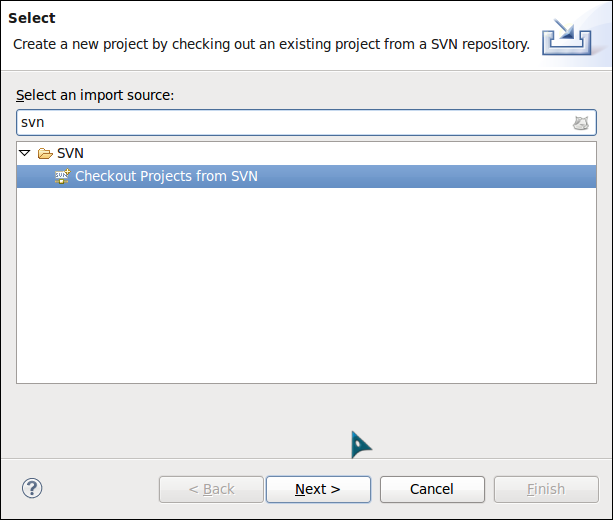Clear the filter text with broom icon
613x520 pixels.
coord(581,123)
